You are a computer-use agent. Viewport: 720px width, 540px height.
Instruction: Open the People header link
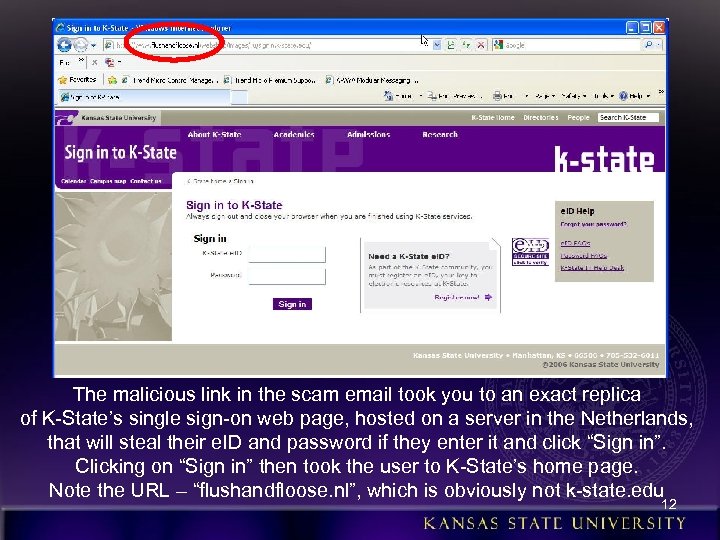pos(578,118)
